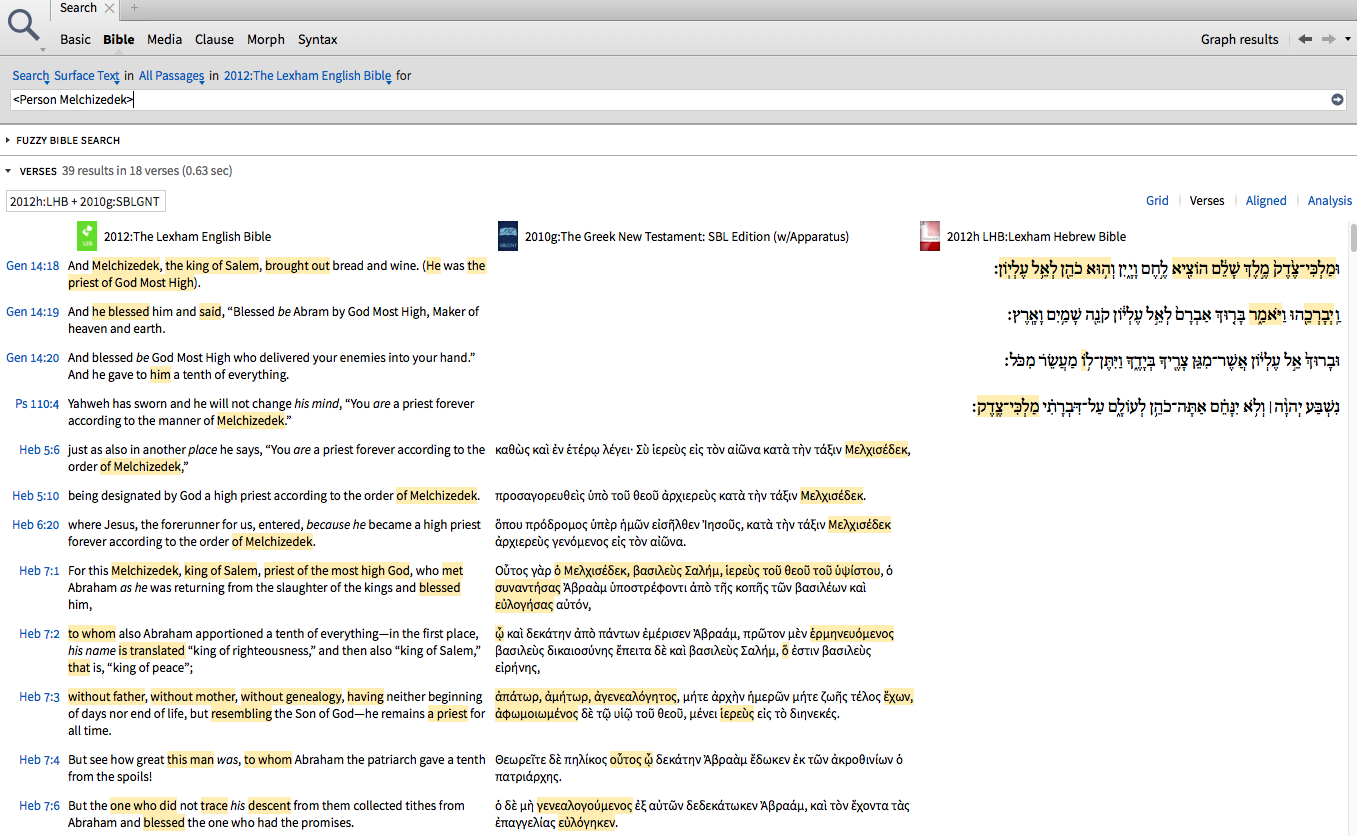
Task: Click the Lexham Hebrew Bible icon
Action: (930, 237)
